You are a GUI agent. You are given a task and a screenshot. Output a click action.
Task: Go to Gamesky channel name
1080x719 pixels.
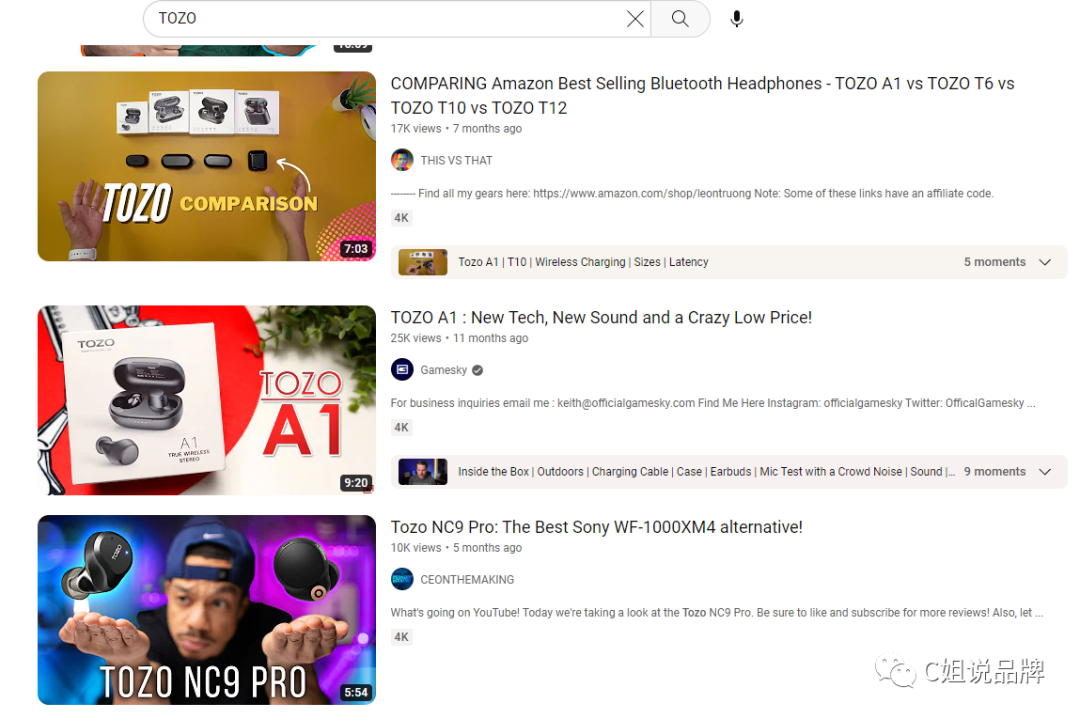tap(444, 370)
